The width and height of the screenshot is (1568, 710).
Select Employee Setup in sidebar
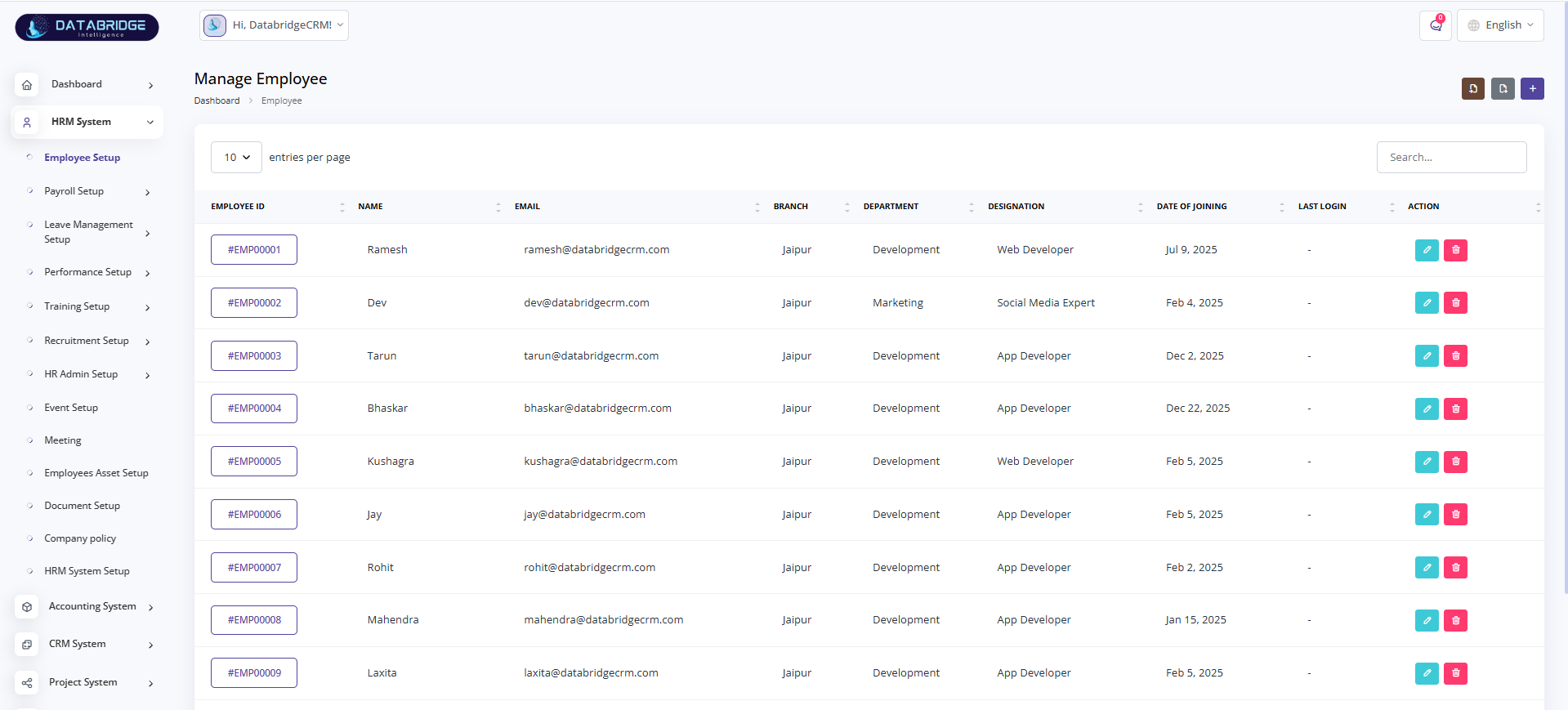point(82,158)
